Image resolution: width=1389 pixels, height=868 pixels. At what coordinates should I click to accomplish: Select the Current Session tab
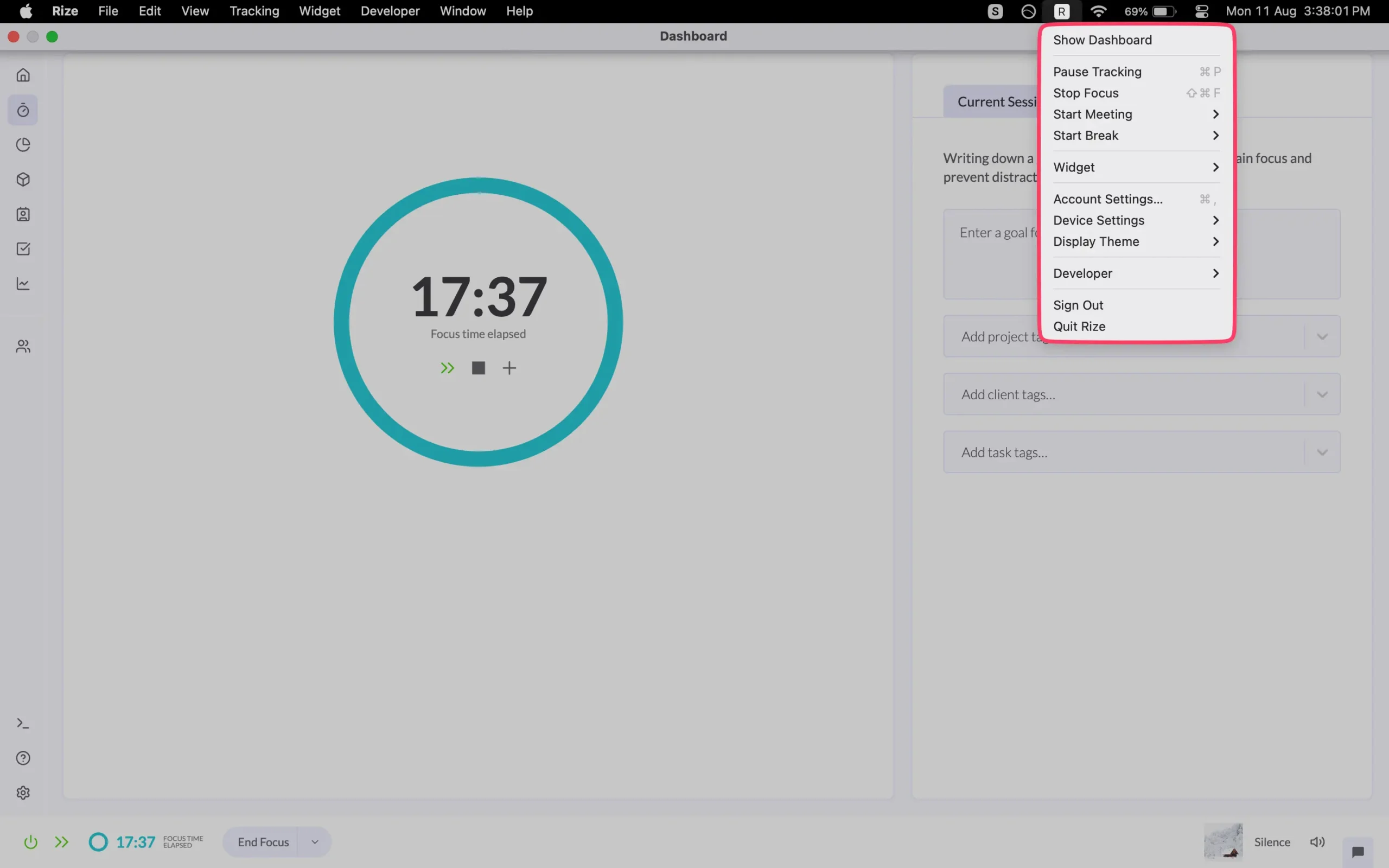[992, 101]
